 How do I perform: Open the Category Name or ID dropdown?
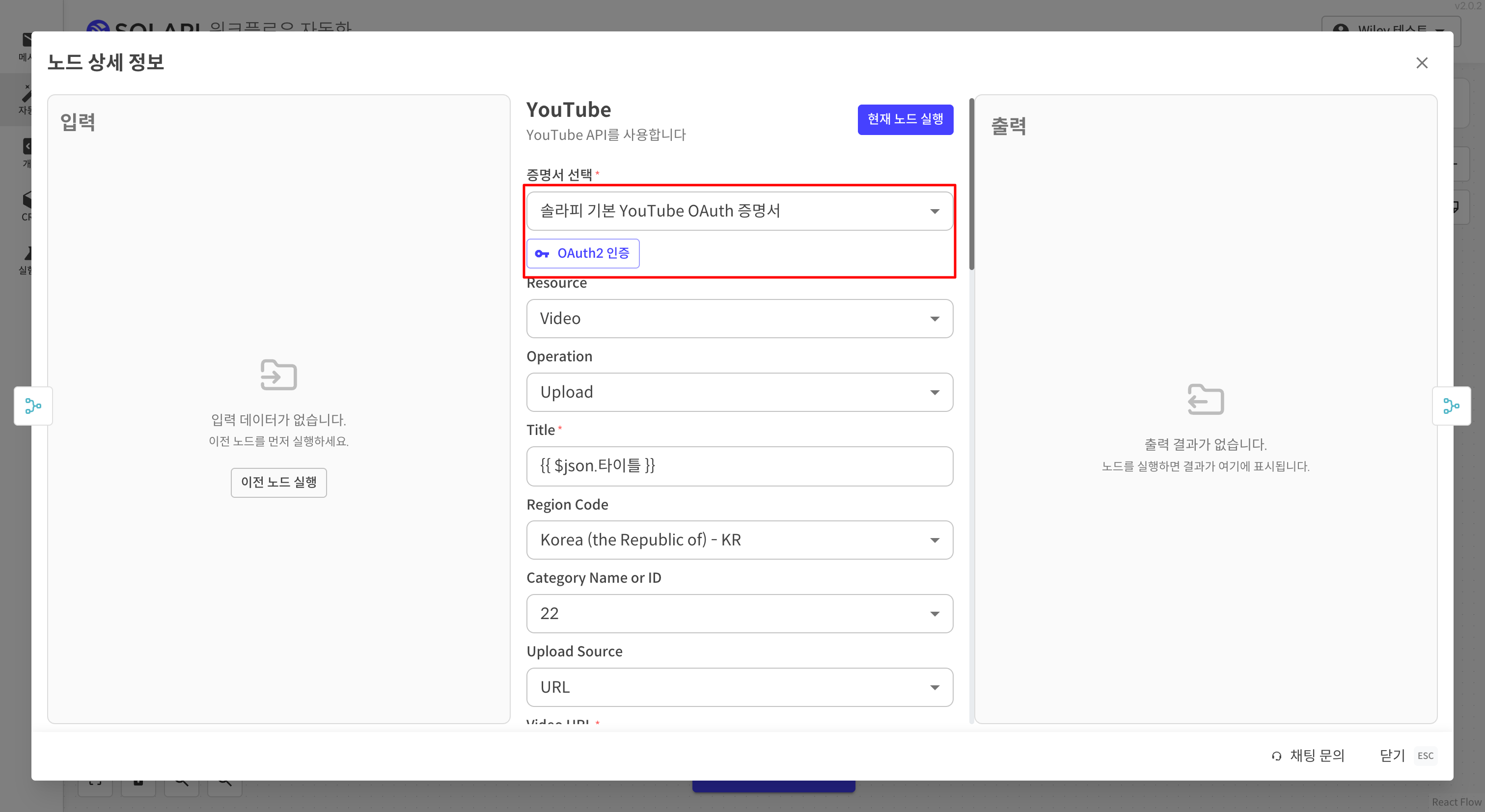pyautogui.click(x=739, y=613)
